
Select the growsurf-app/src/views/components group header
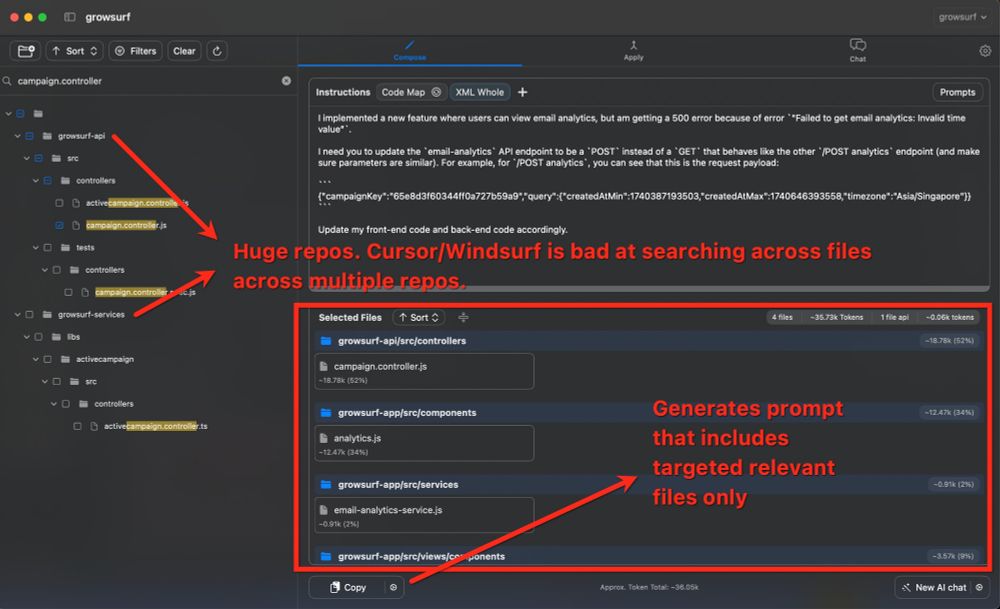[649, 556]
